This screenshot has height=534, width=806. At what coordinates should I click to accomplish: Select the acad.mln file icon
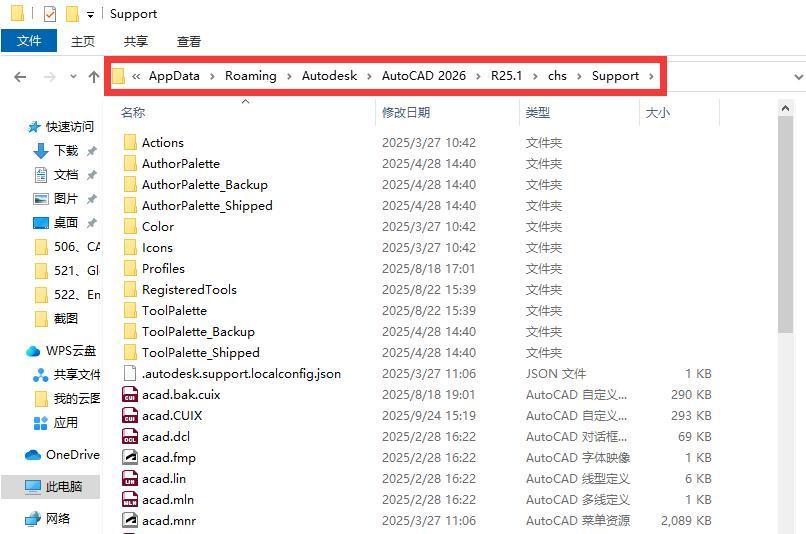coord(130,500)
